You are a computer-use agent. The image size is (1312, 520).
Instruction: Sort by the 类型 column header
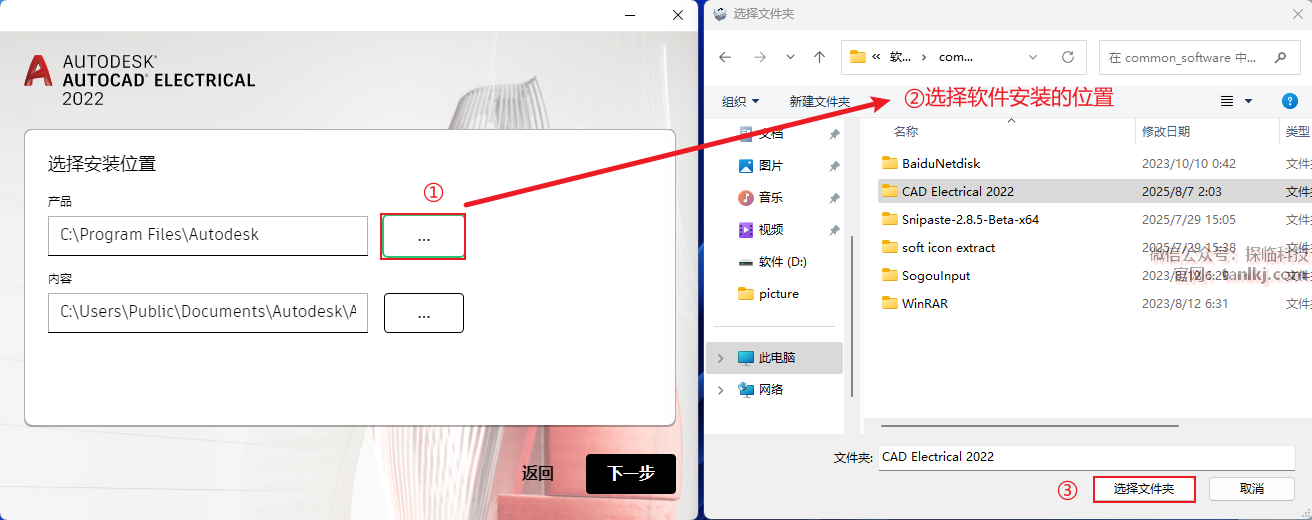pyautogui.click(x=1297, y=131)
